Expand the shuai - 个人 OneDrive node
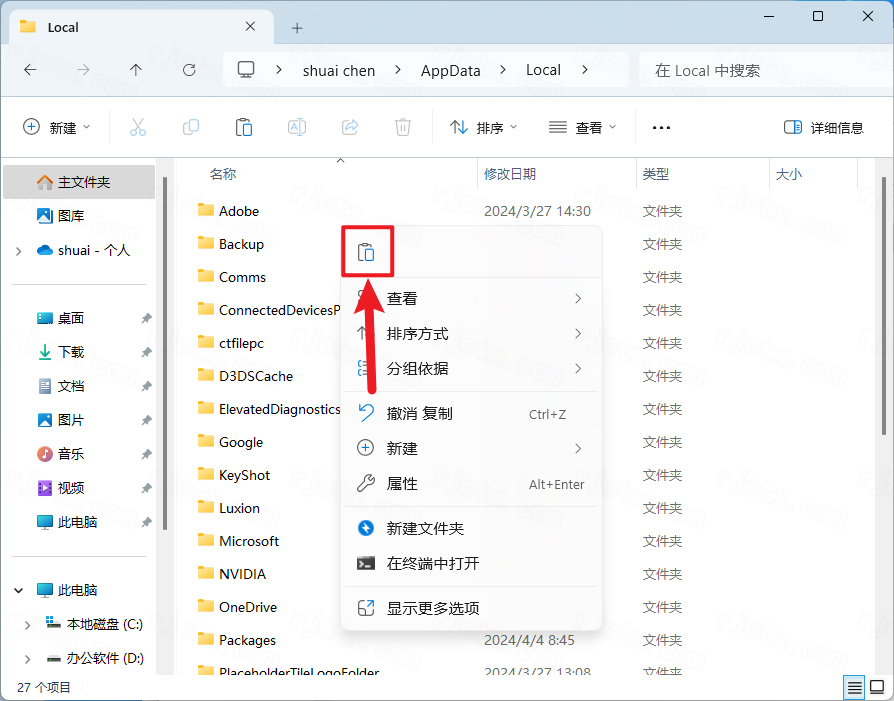Screen dimensions: 894x701 click(19, 251)
